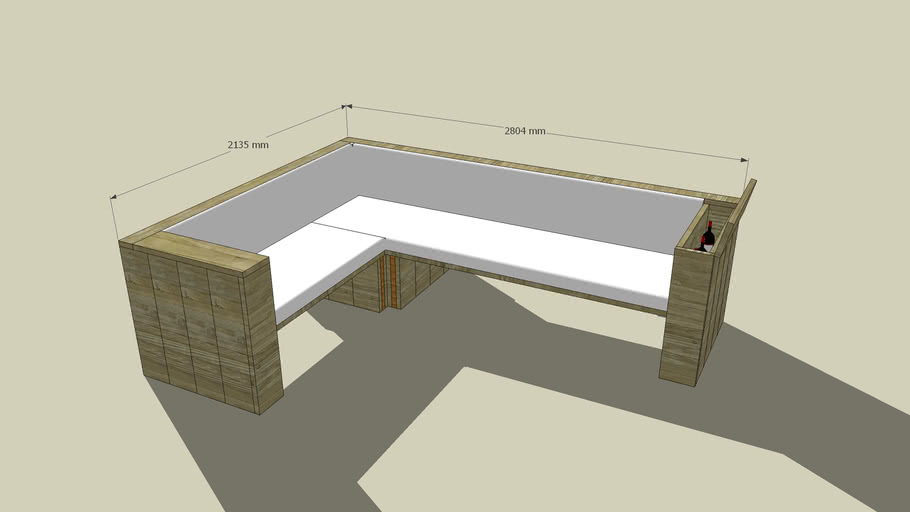Click the left end arrow of 2135 mm dimension

[x=112, y=197]
